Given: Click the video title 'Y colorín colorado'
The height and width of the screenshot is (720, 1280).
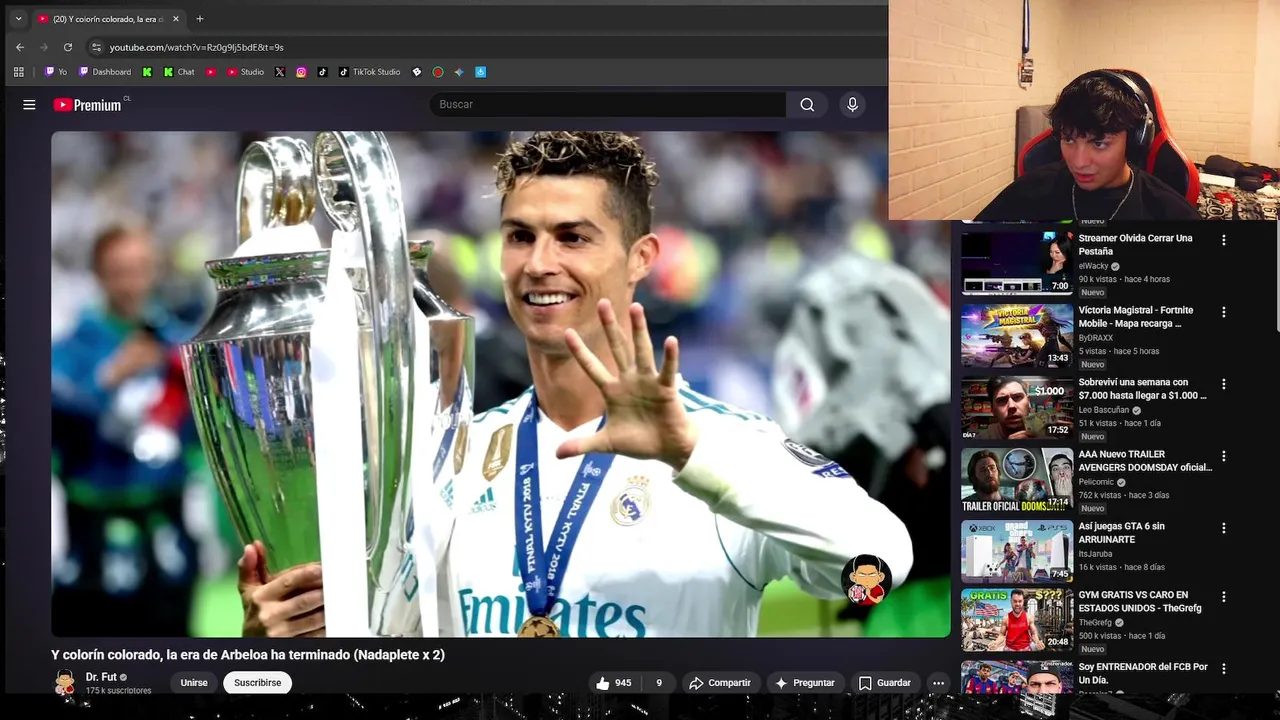Looking at the screenshot, I should (248, 655).
